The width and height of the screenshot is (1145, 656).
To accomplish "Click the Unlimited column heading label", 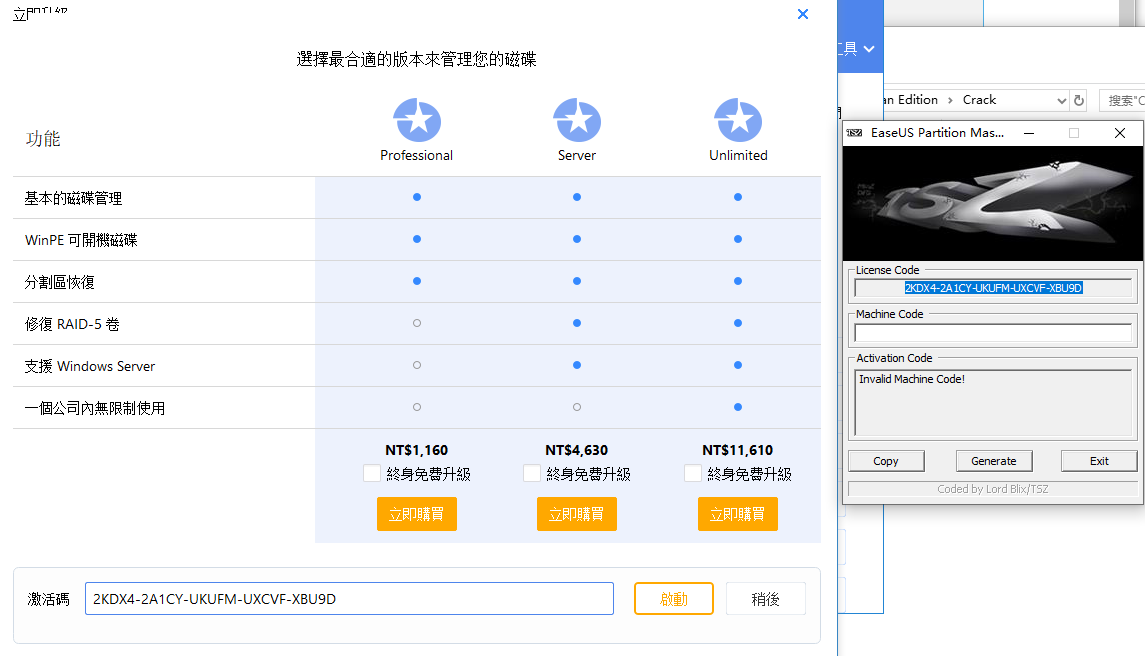I will coord(738,156).
